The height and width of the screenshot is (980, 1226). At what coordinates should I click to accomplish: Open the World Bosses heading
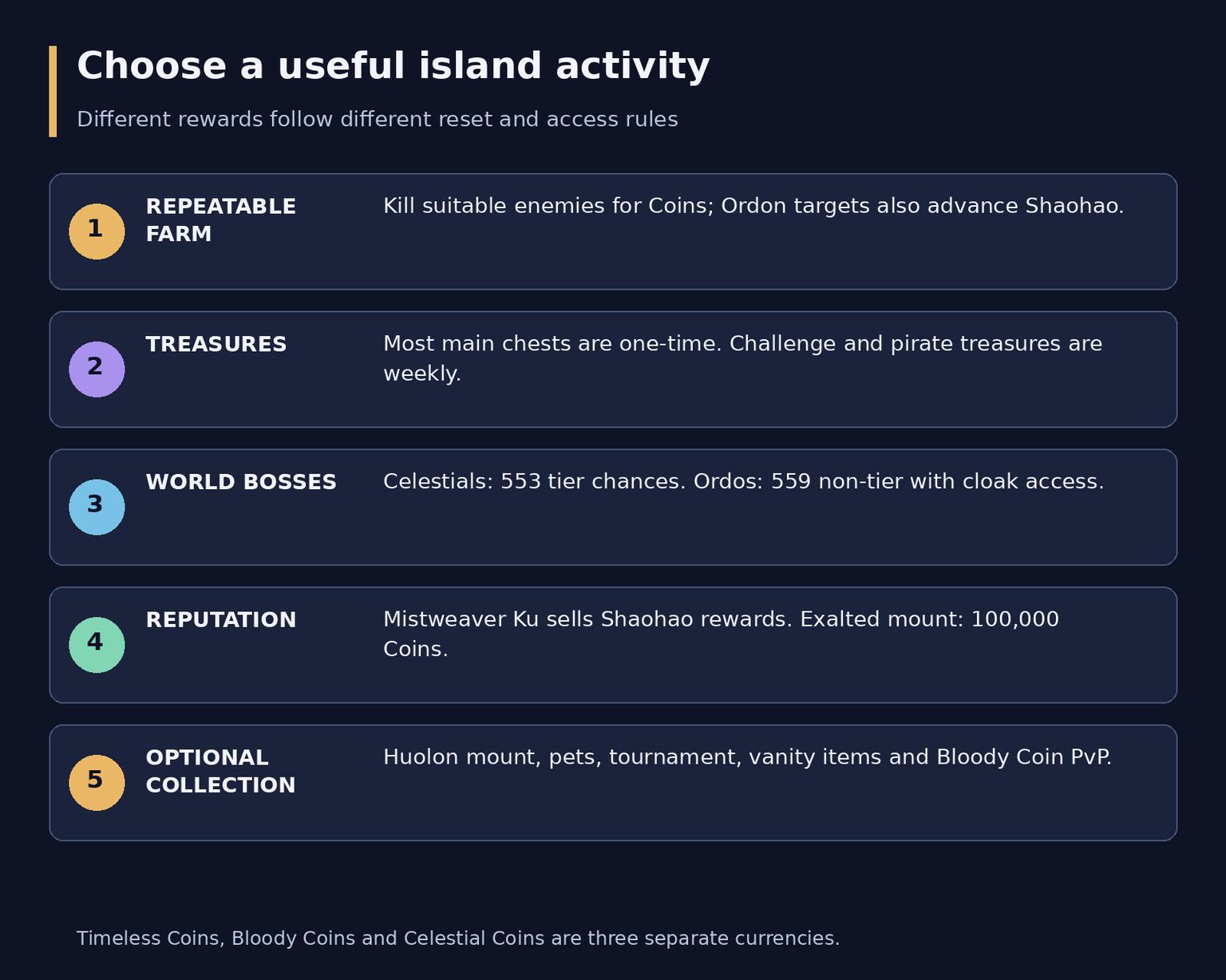(241, 483)
